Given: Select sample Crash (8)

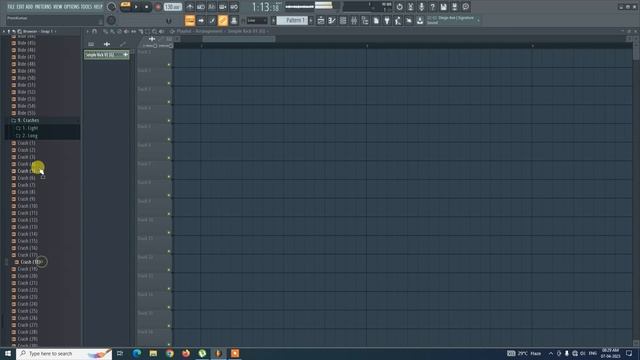Looking at the screenshot, I should coord(26,192).
